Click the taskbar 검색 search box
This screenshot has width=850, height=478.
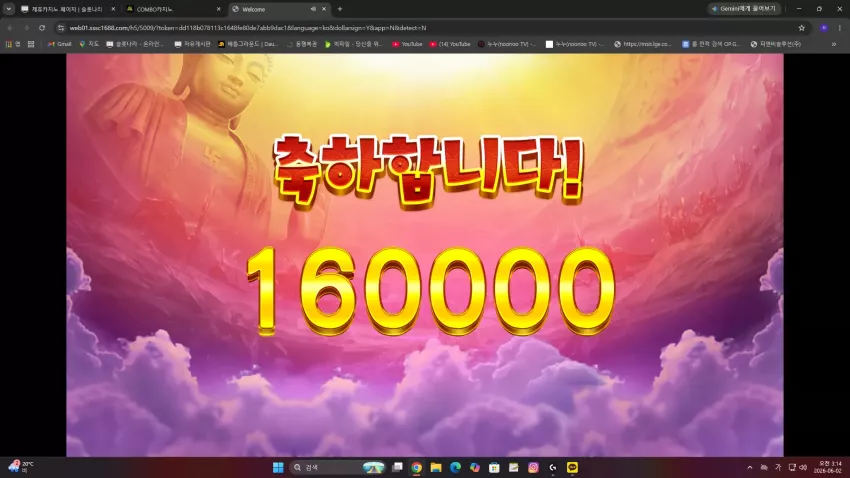pos(337,467)
